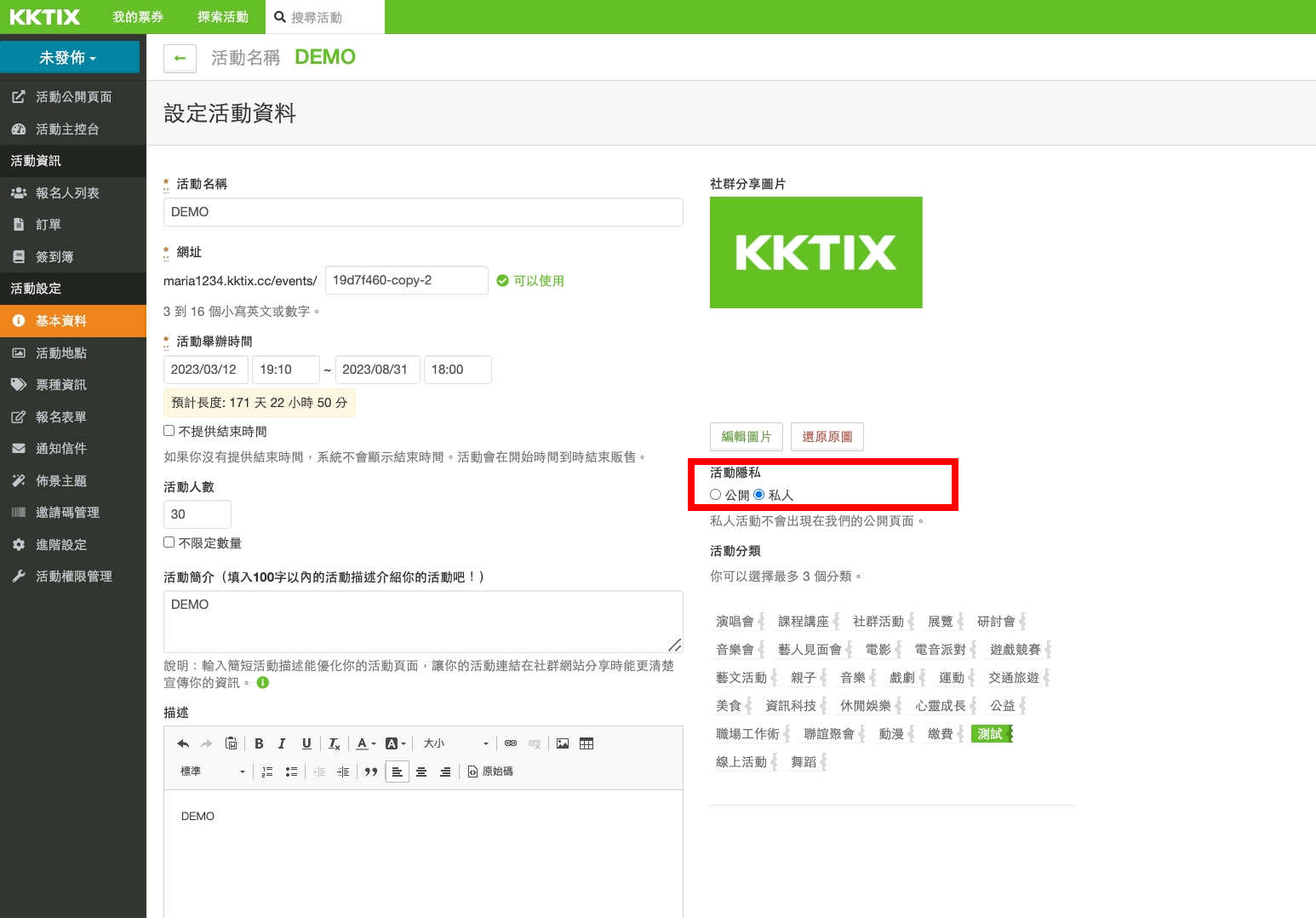Toggle the 課程講座 category tag
The image size is (1316, 918).
pos(806,622)
